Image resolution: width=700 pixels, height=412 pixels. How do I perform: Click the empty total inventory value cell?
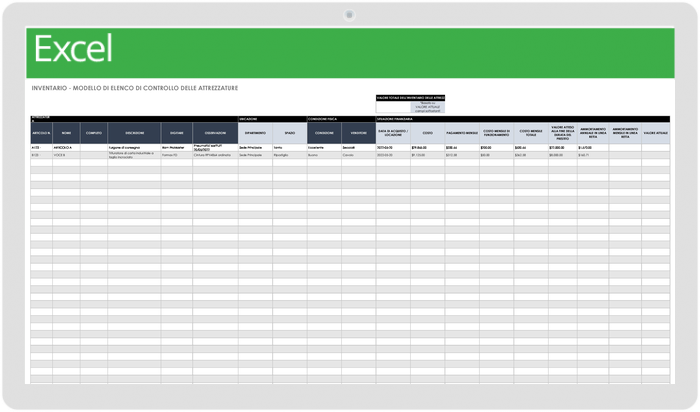coord(393,107)
